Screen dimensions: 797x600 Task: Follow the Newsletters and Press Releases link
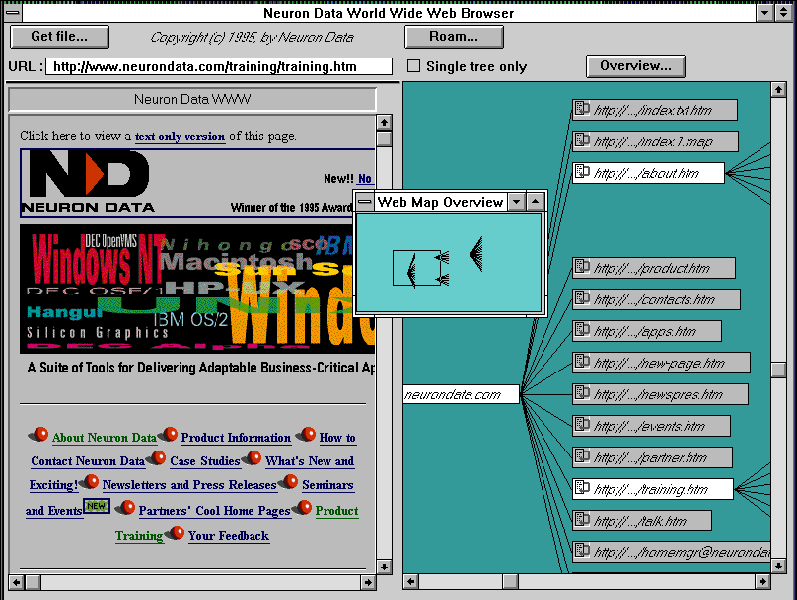[x=190, y=485]
